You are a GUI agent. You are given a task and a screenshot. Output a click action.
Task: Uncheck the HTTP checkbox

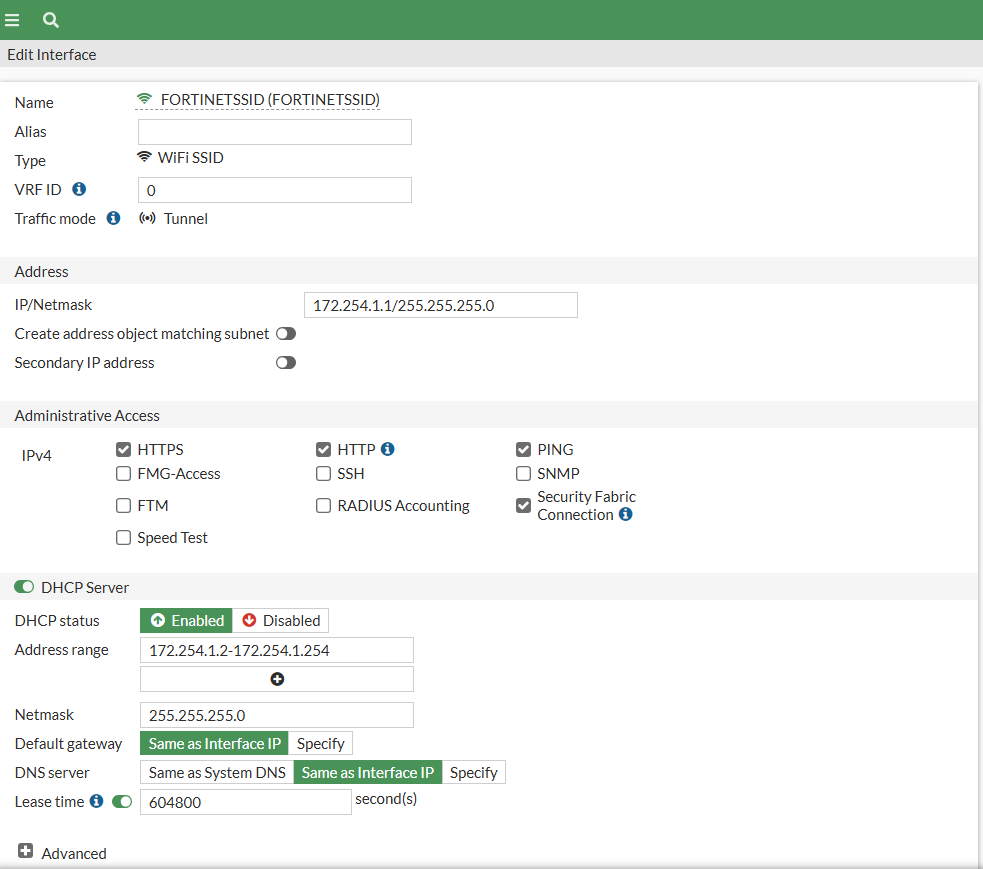(323, 450)
